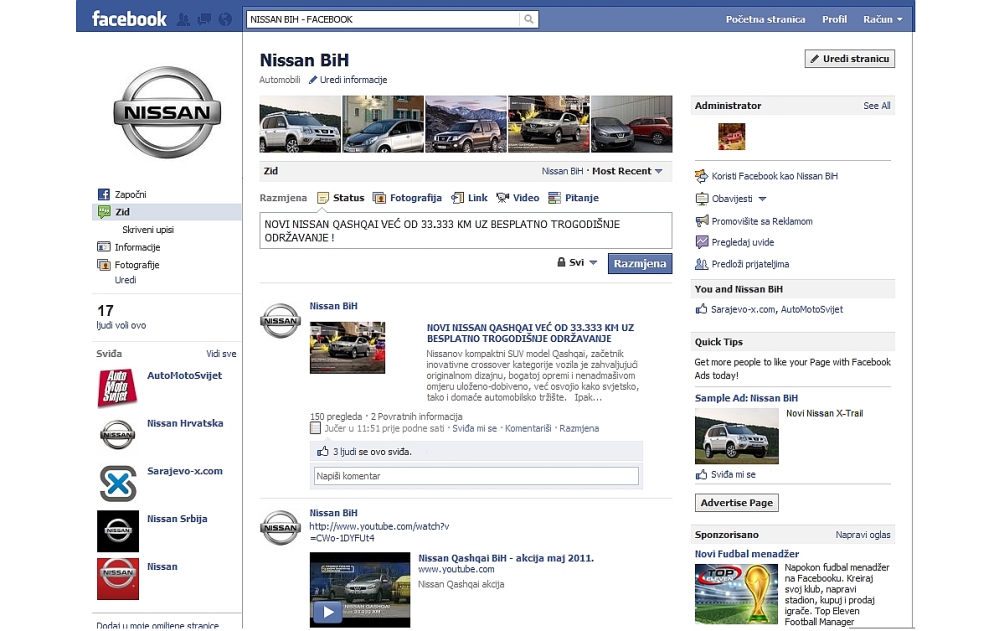Click the Pathfinder mountains cover photo
1000x631 pixels.
[466, 124]
